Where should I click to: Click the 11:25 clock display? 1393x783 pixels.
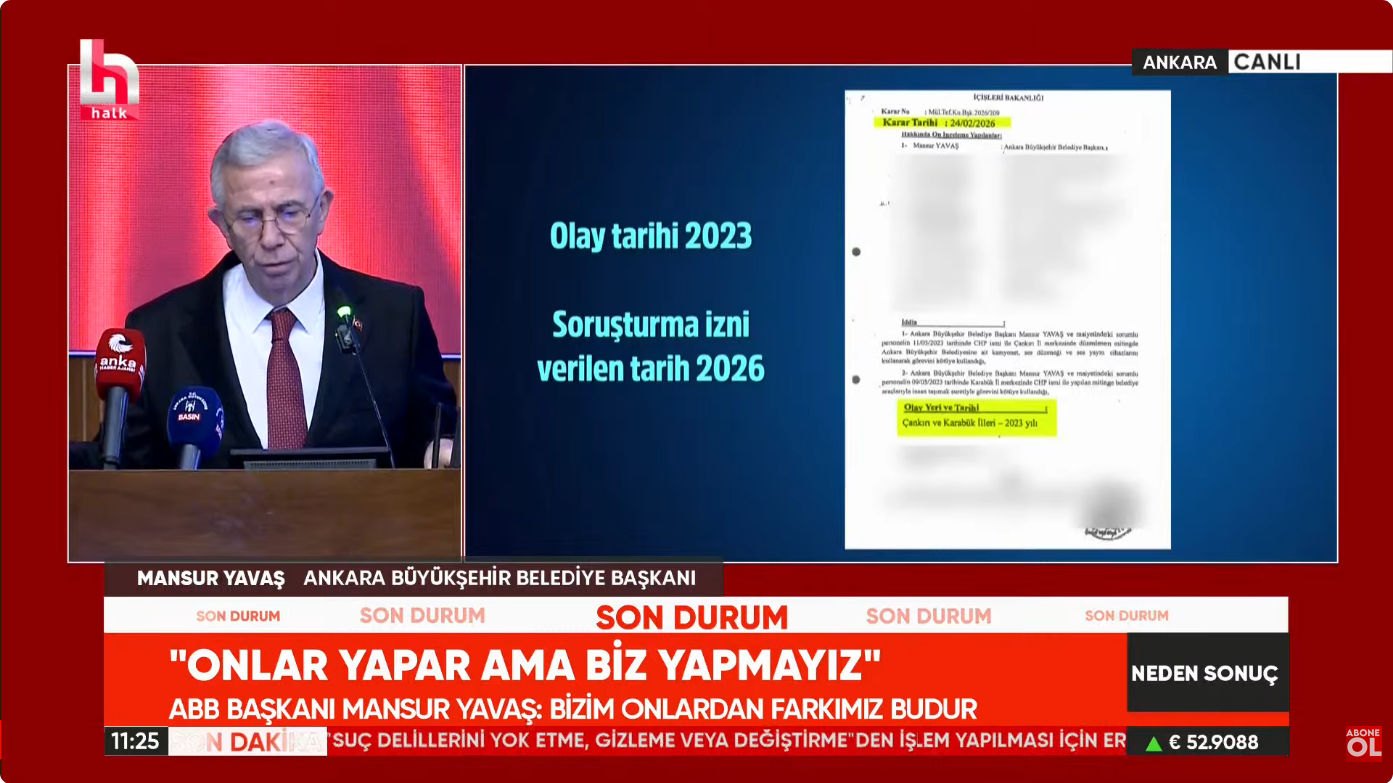tap(137, 742)
